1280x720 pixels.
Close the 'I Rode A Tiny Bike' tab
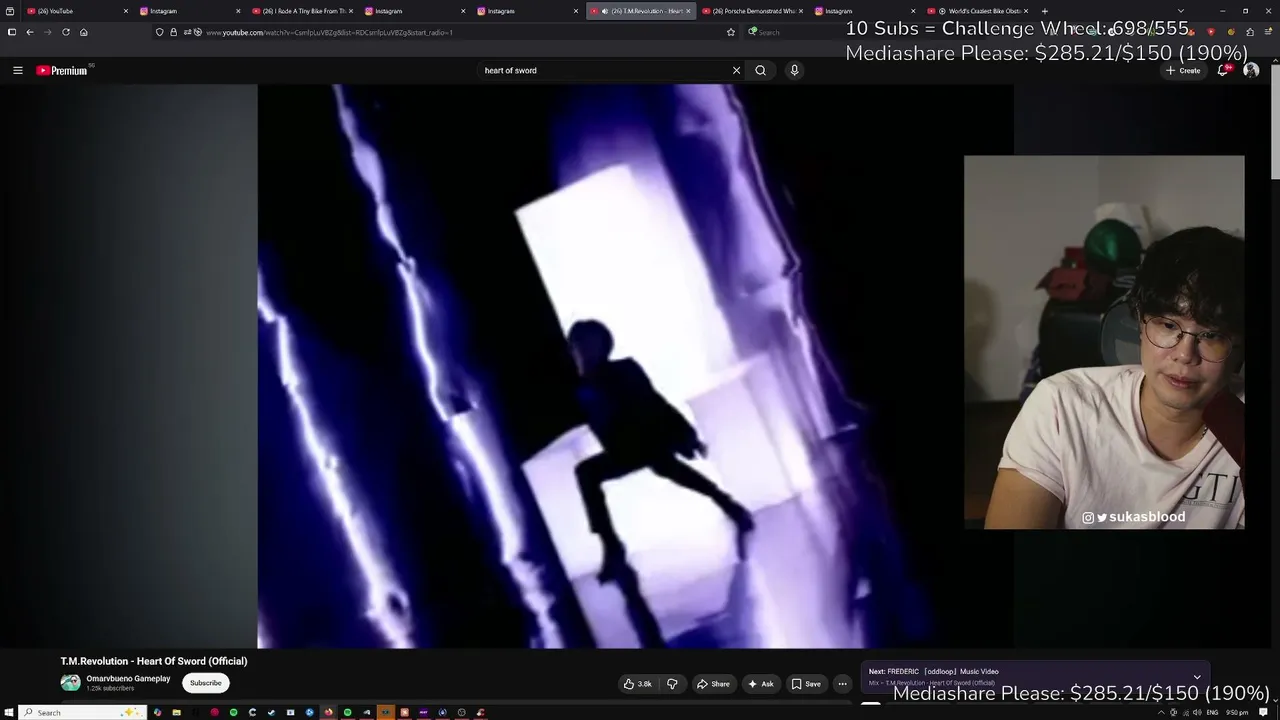(x=351, y=11)
